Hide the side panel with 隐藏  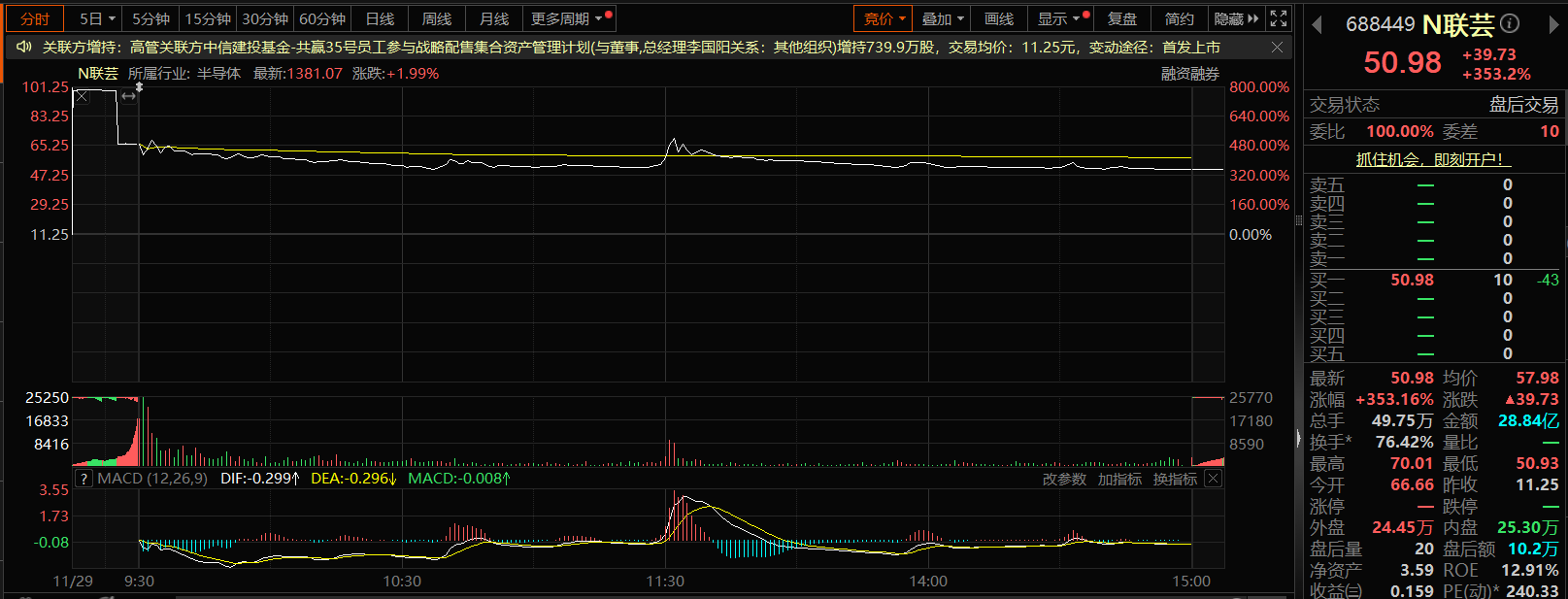click(x=1235, y=18)
